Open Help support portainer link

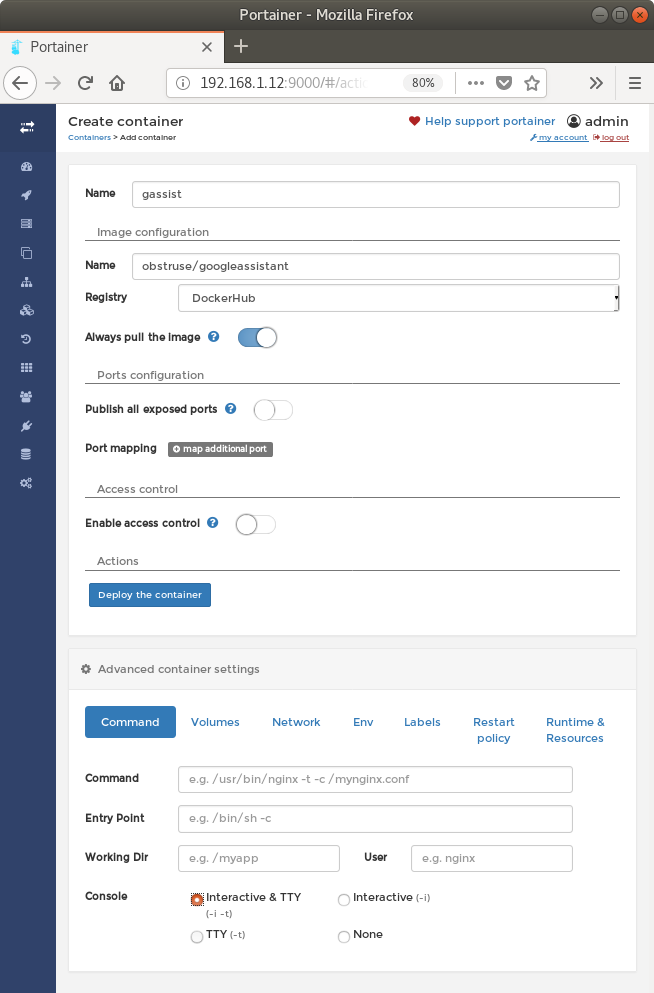490,121
